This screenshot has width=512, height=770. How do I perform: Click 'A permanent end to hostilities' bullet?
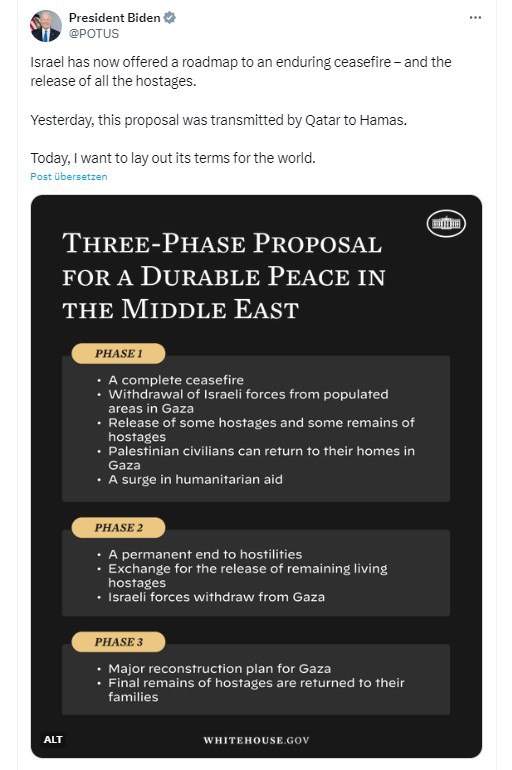pos(205,554)
